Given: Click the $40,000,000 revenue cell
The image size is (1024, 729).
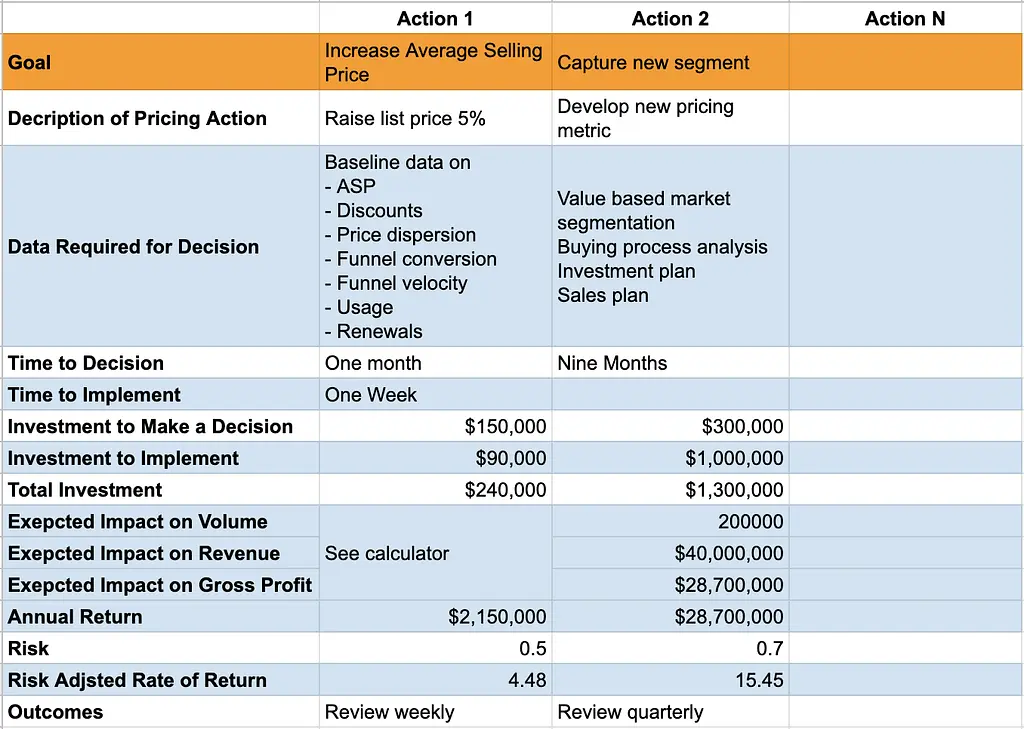Looking at the screenshot, I should click(670, 553).
